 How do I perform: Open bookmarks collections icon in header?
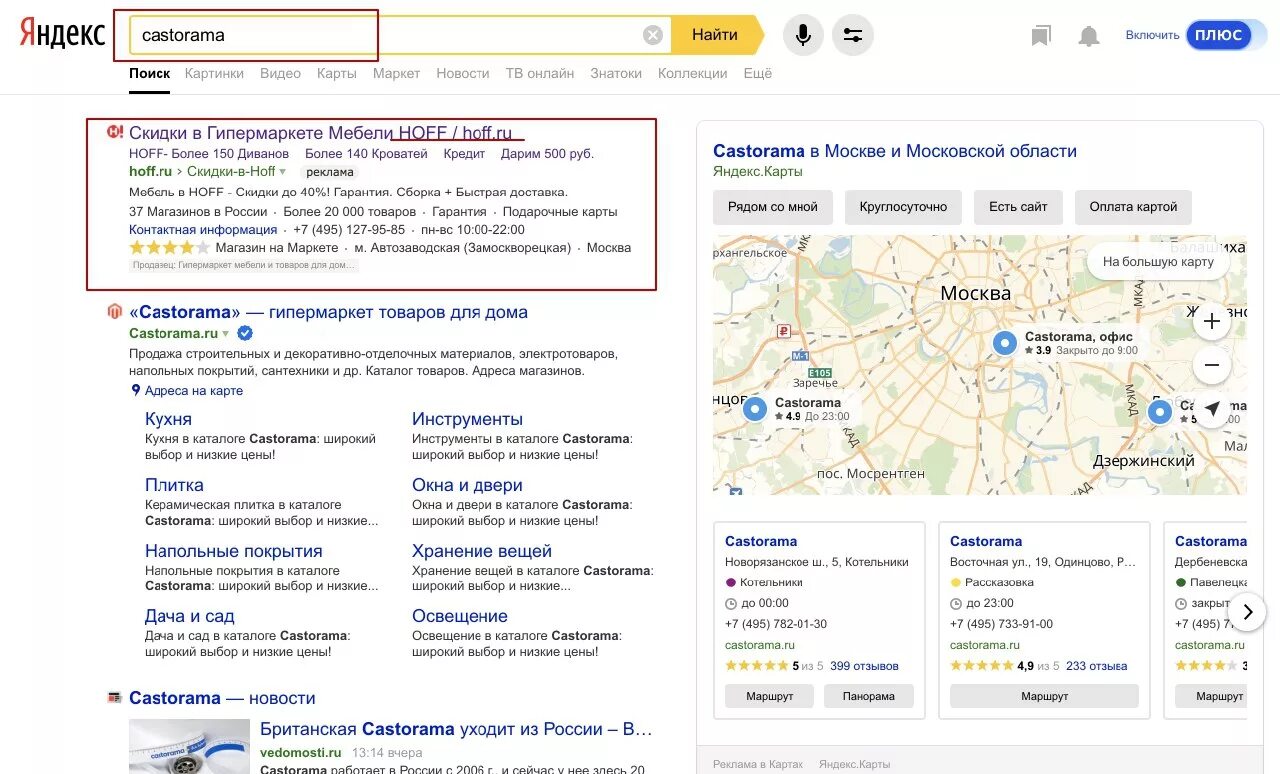(1041, 36)
